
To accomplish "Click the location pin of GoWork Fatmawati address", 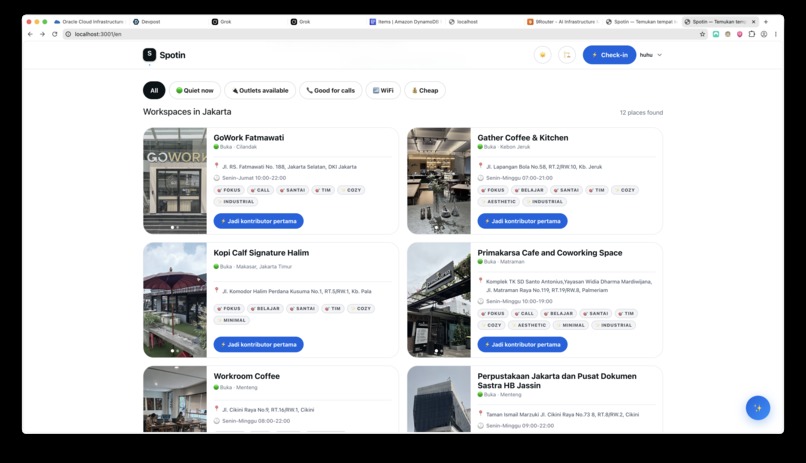I will coord(216,166).
